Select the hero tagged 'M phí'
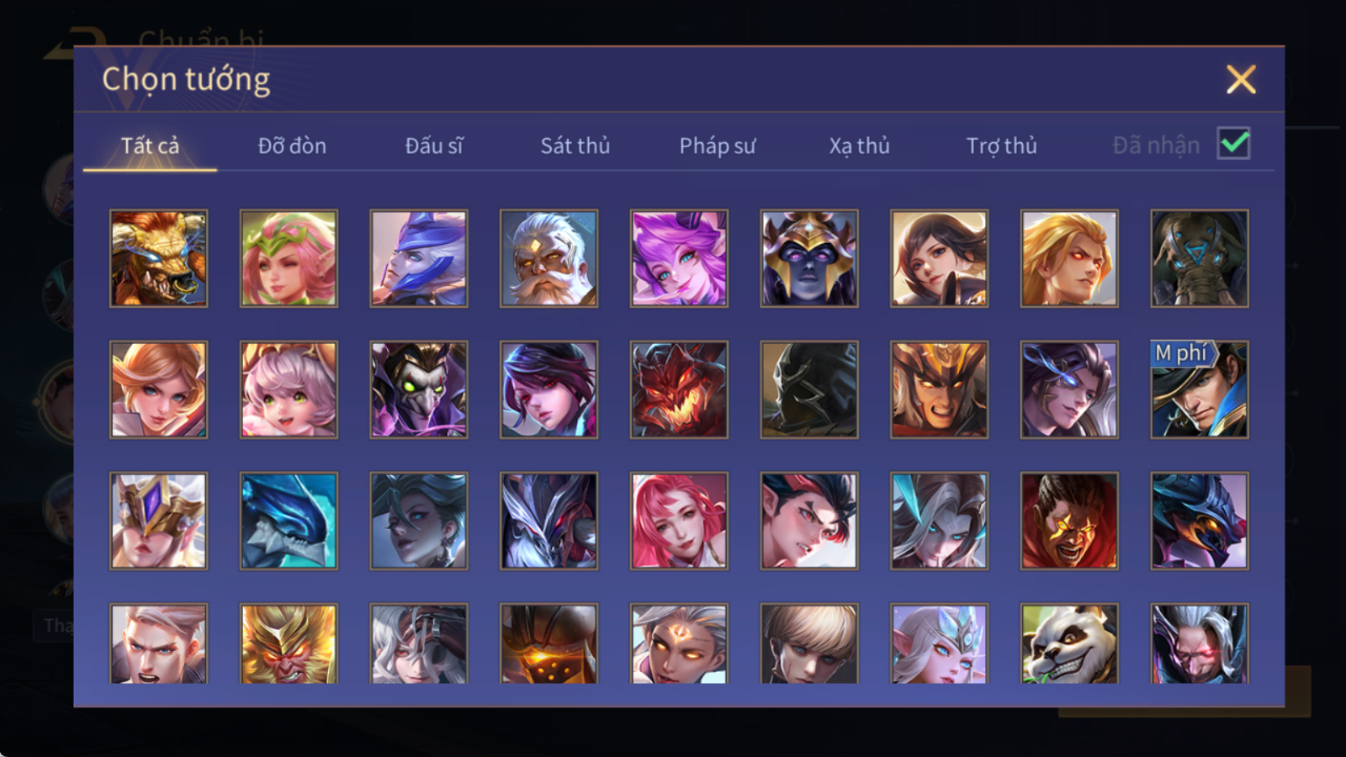Viewport: 1346px width, 757px height. pyautogui.click(x=1199, y=390)
